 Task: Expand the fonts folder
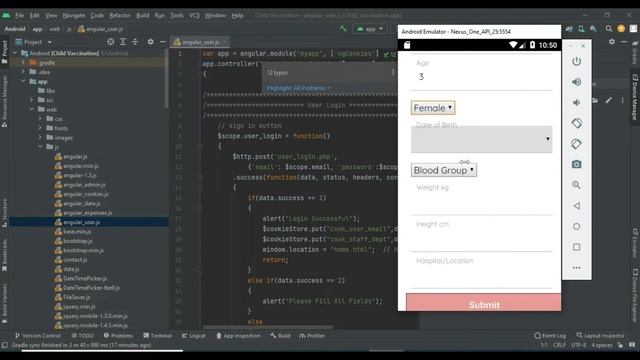pyautogui.click(x=40, y=128)
